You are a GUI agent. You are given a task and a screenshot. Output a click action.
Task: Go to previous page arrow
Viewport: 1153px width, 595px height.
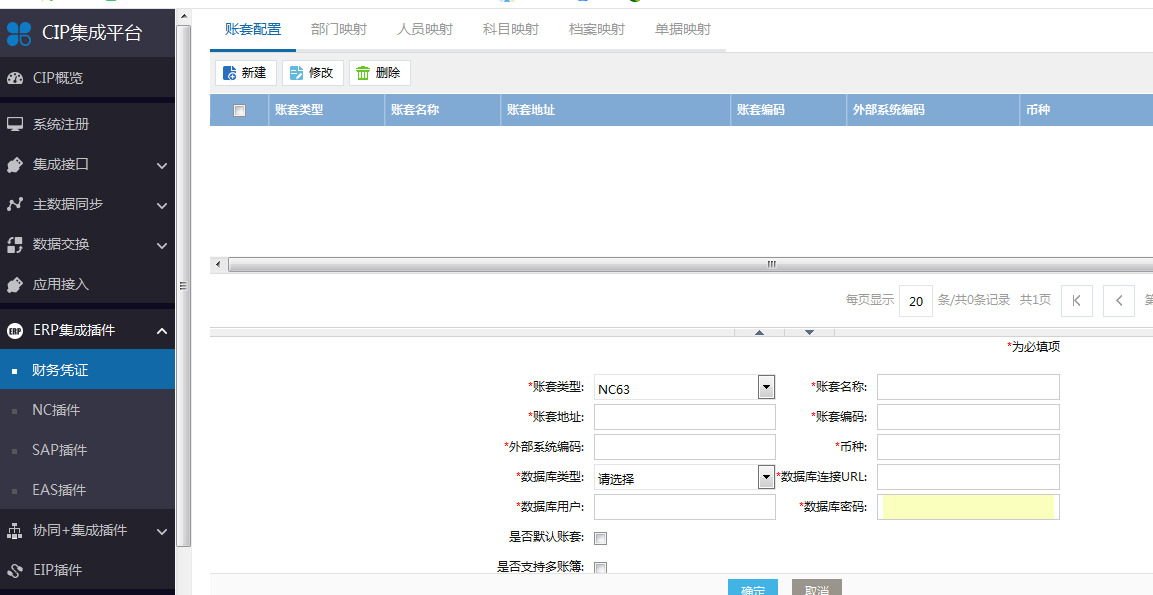tap(1118, 300)
